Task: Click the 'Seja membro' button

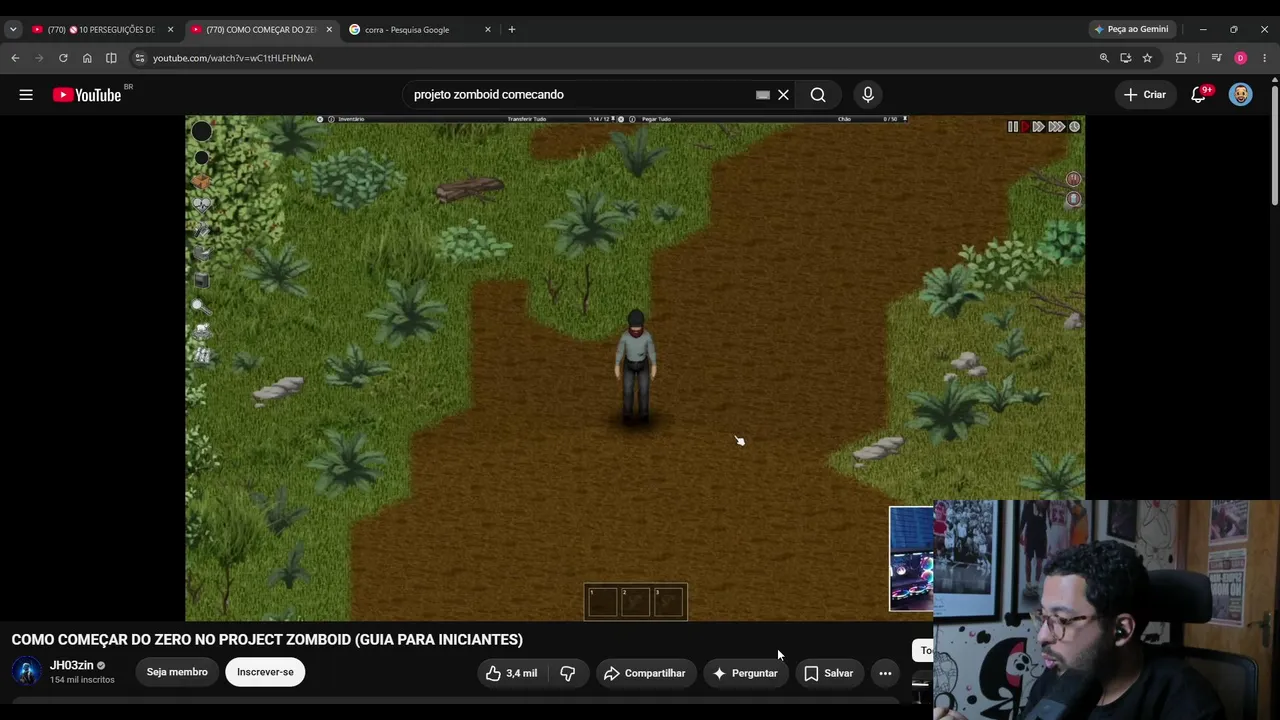Action: coord(177,672)
